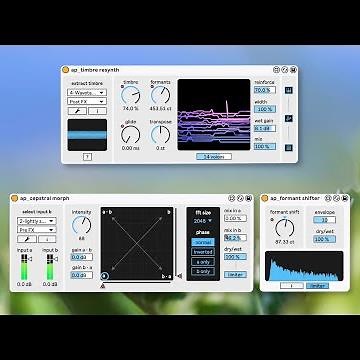Click the width value field
Screen dimensions: 360x360
[265, 109]
